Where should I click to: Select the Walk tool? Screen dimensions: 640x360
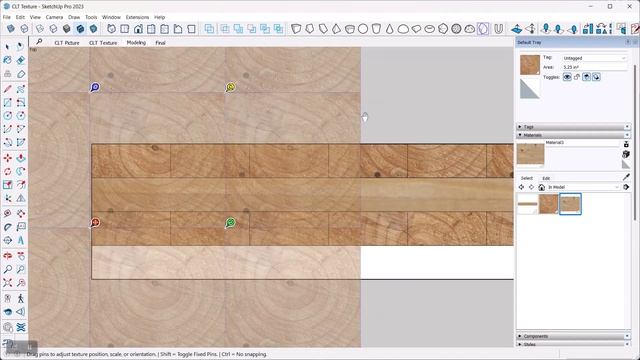[20, 298]
